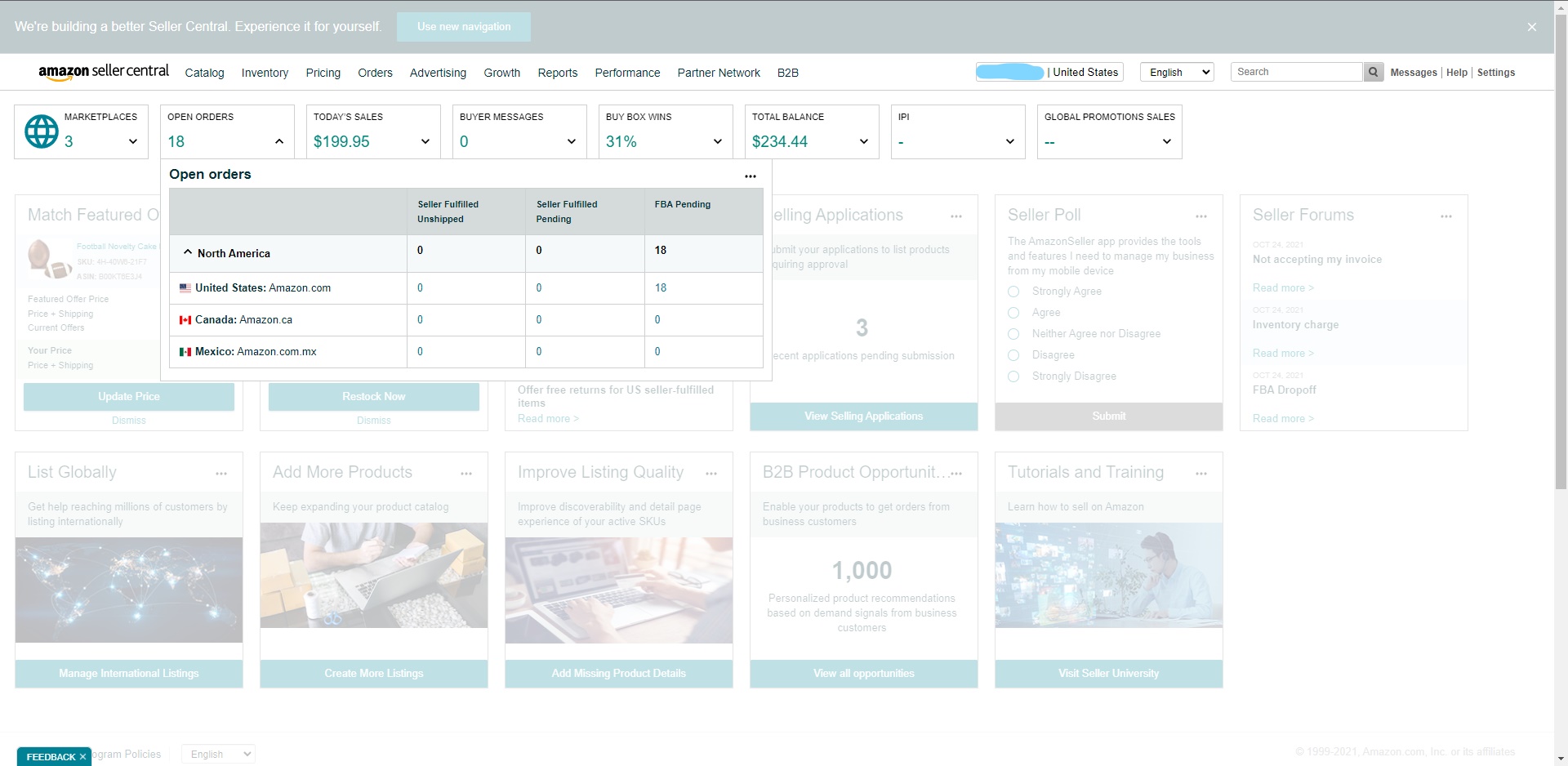Open the Help link
1568x766 pixels.
[x=1457, y=73]
